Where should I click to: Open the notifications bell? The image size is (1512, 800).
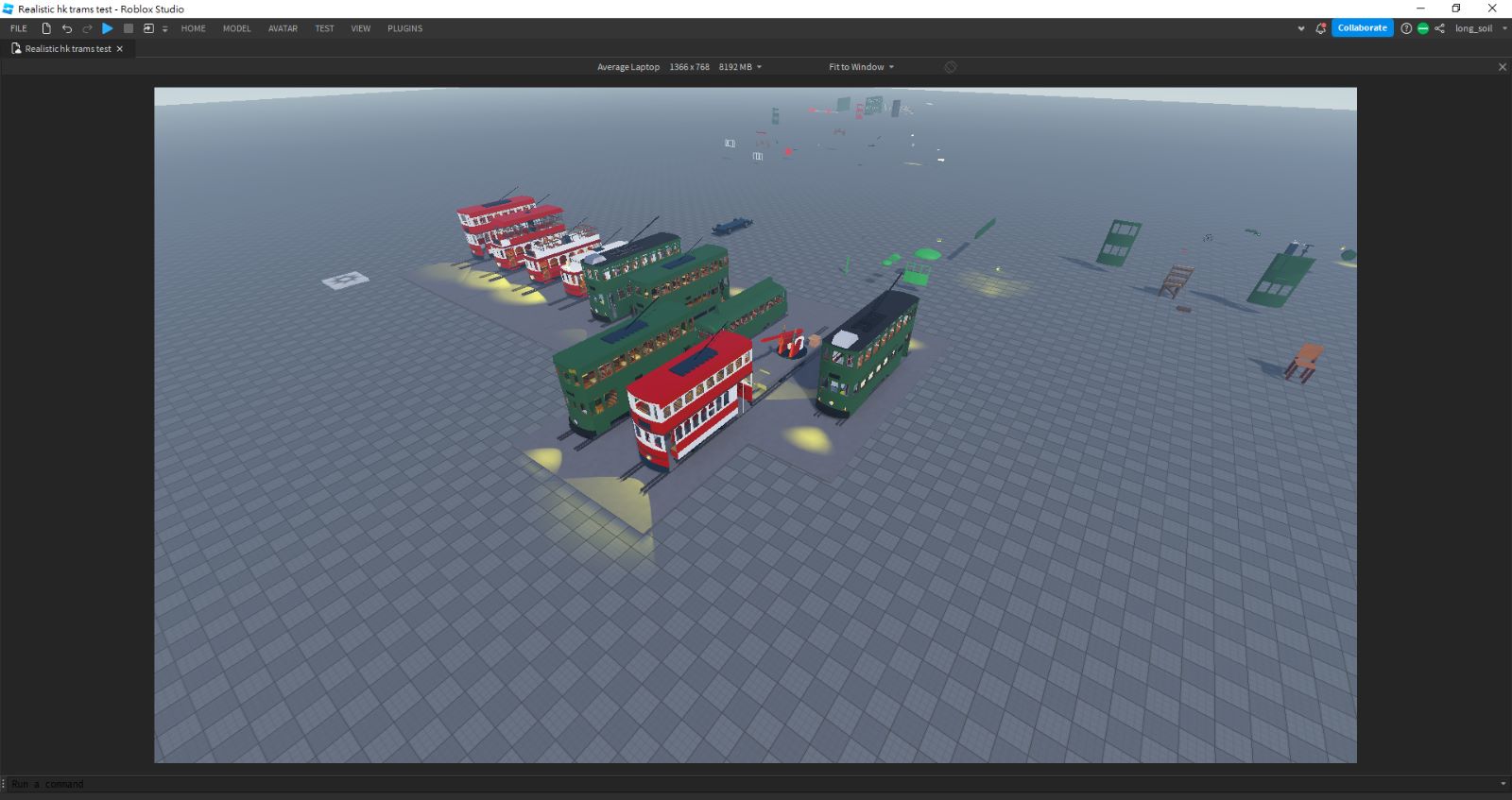[1320, 28]
